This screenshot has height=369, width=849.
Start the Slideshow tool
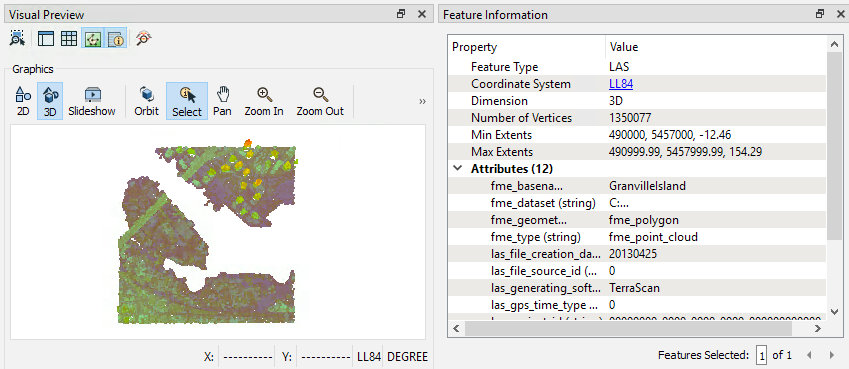(x=92, y=101)
